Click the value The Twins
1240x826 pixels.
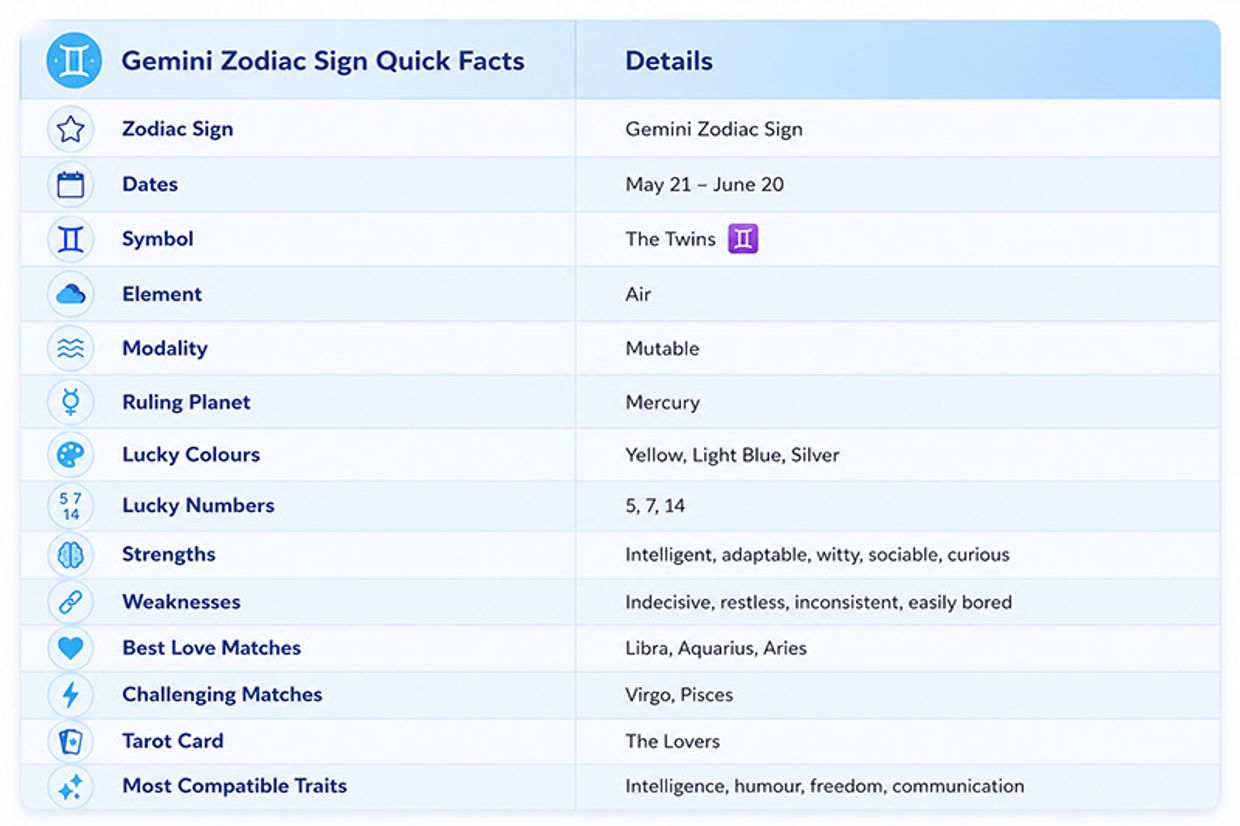pyautogui.click(x=670, y=239)
